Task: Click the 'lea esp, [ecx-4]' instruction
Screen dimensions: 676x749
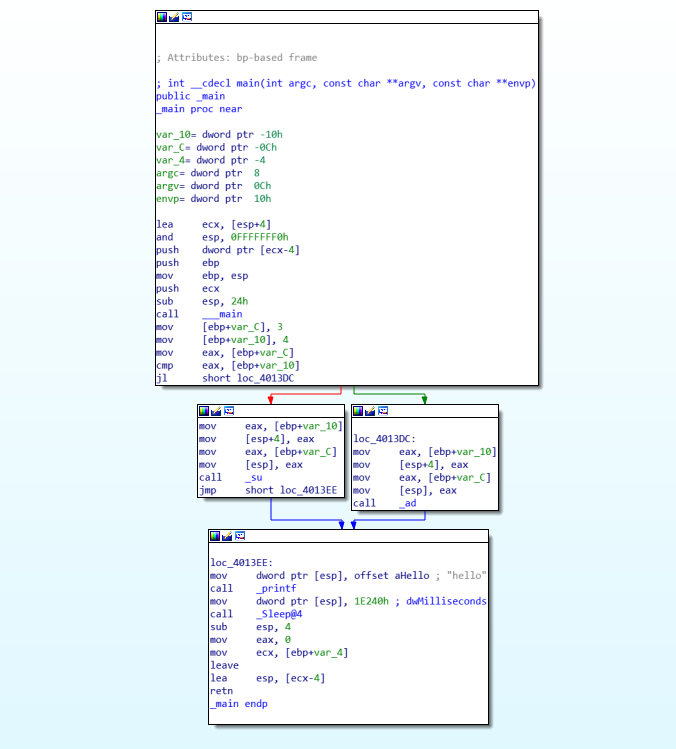Action: point(268,679)
